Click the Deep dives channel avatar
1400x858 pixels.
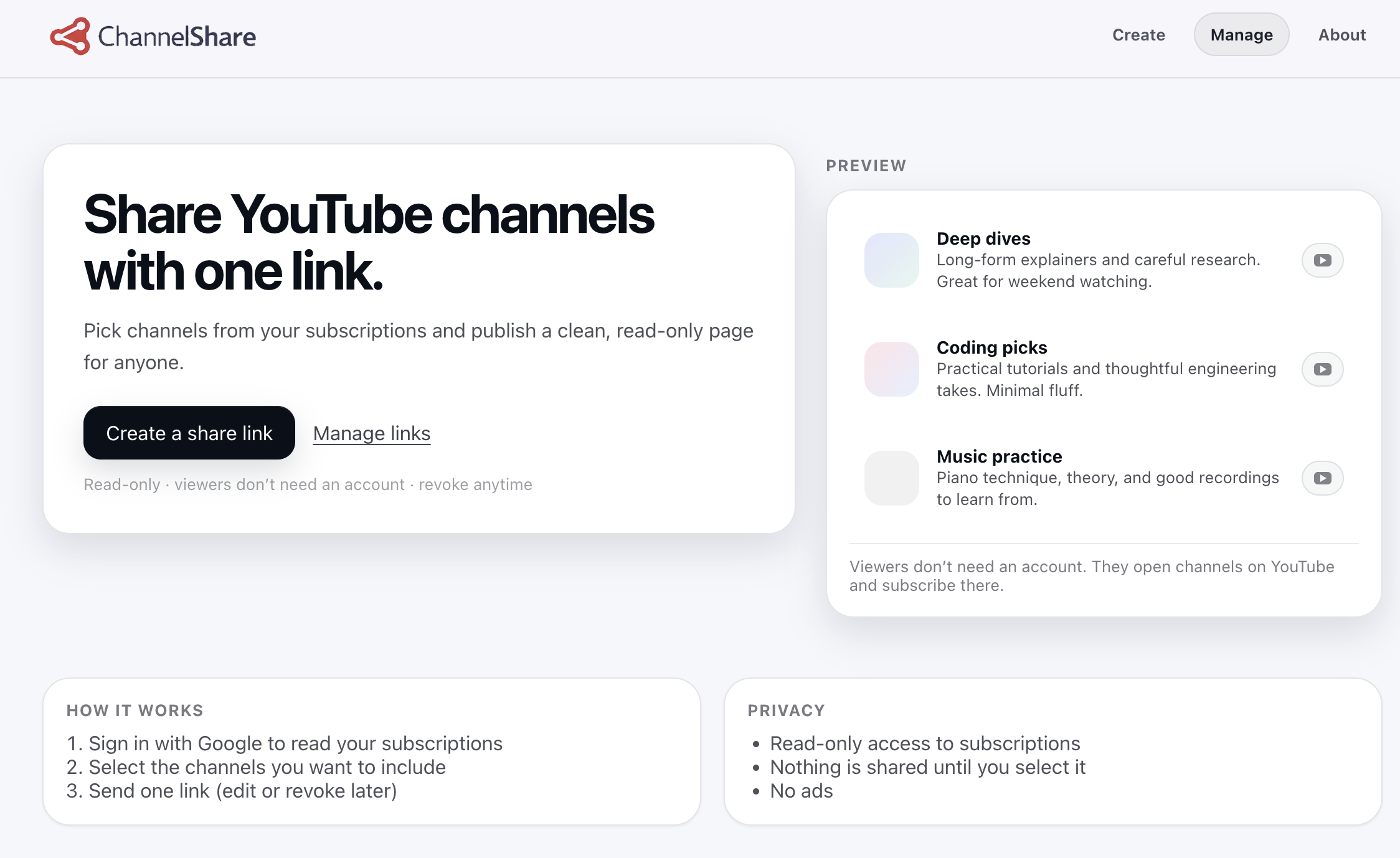point(891,260)
